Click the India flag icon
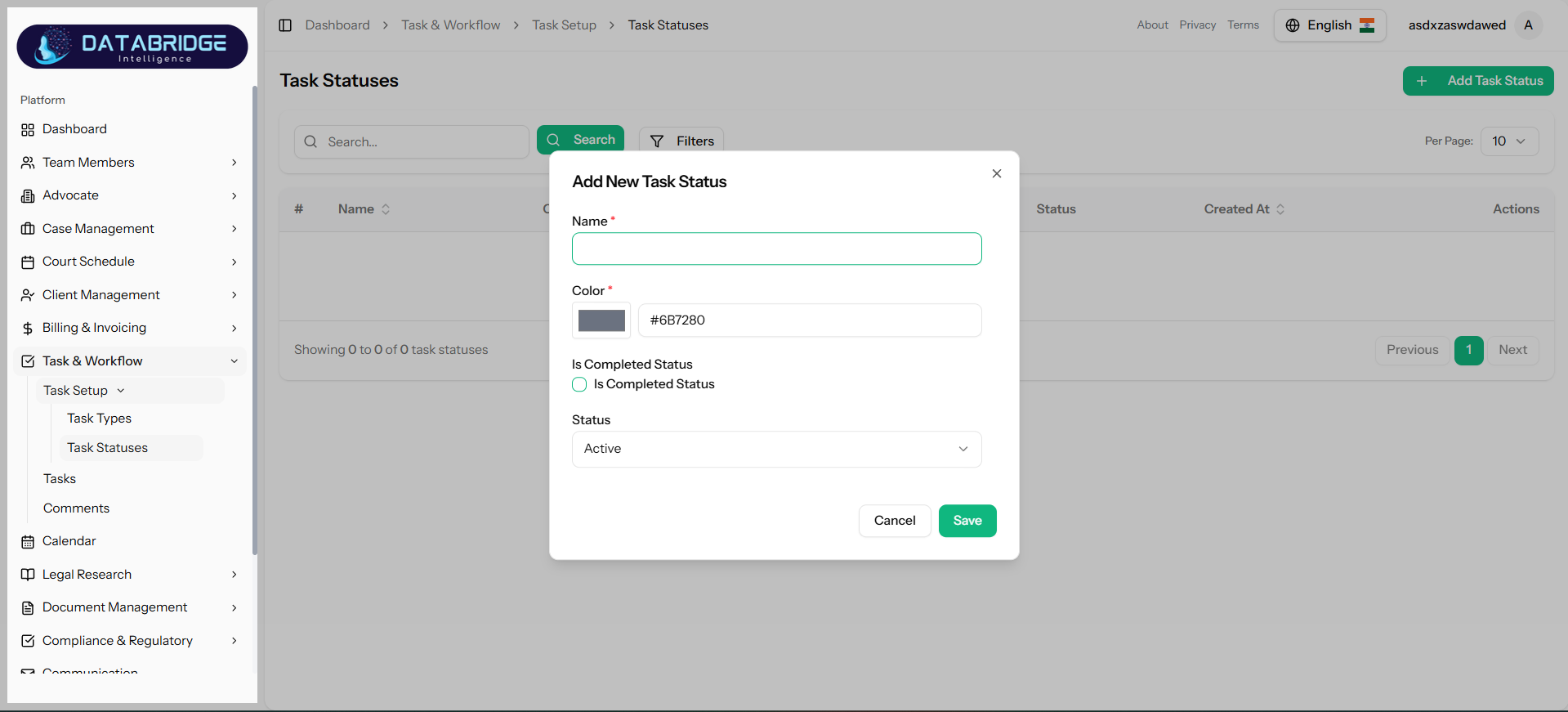The width and height of the screenshot is (1568, 712). coord(1367,25)
